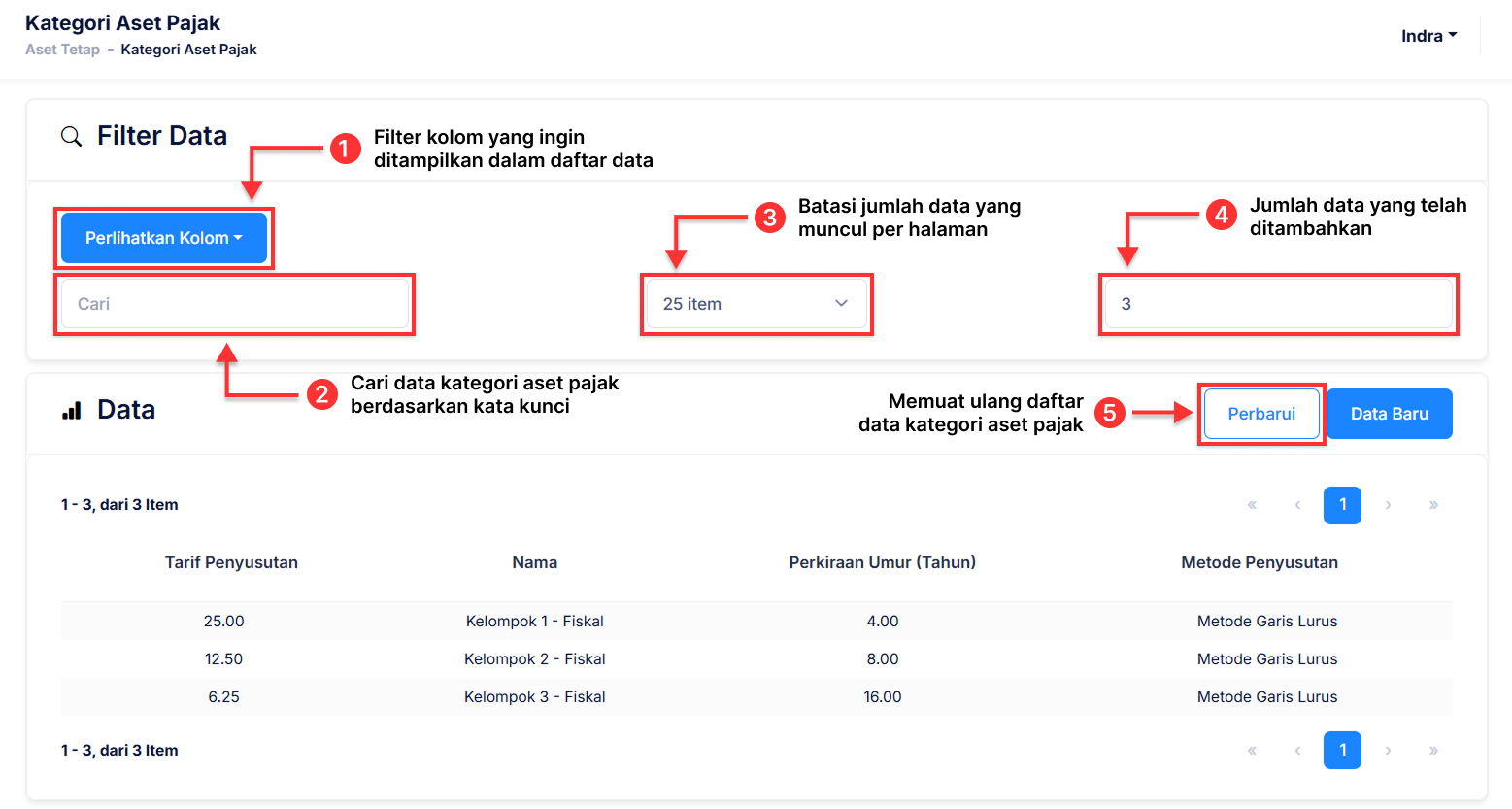Click the magnifier icon beside Filter Data
The image size is (1512, 809).
pos(71,137)
